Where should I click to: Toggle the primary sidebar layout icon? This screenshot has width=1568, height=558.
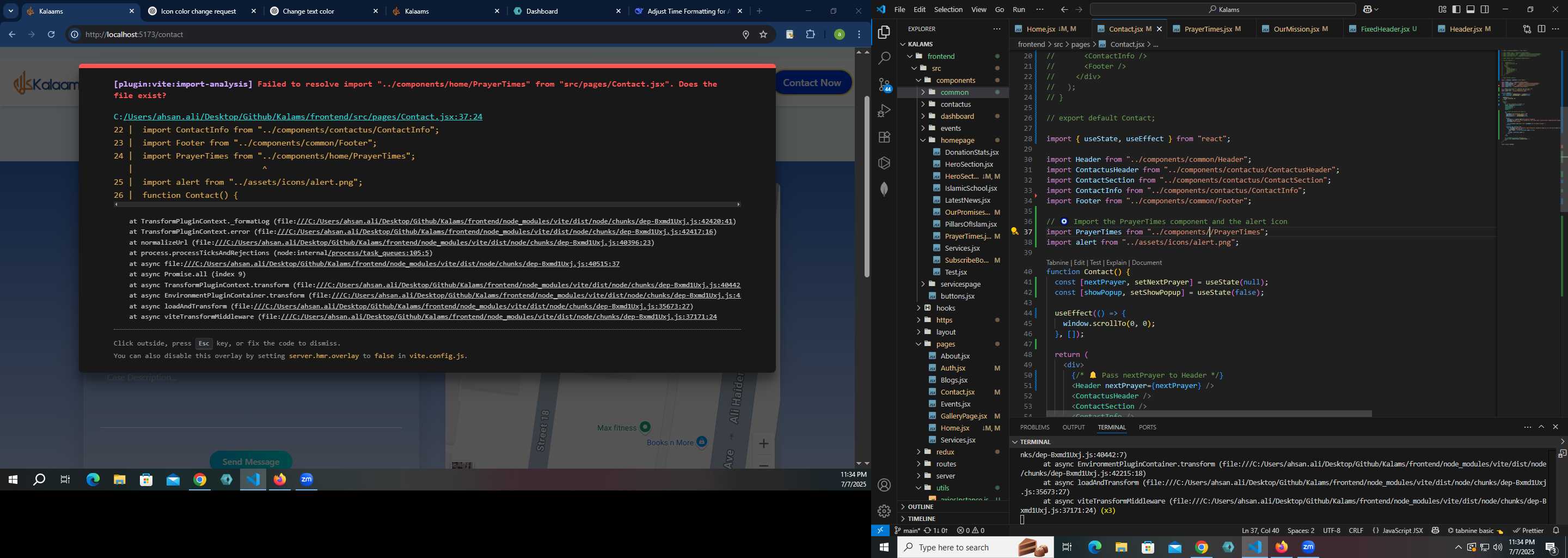pyautogui.click(x=1456, y=10)
